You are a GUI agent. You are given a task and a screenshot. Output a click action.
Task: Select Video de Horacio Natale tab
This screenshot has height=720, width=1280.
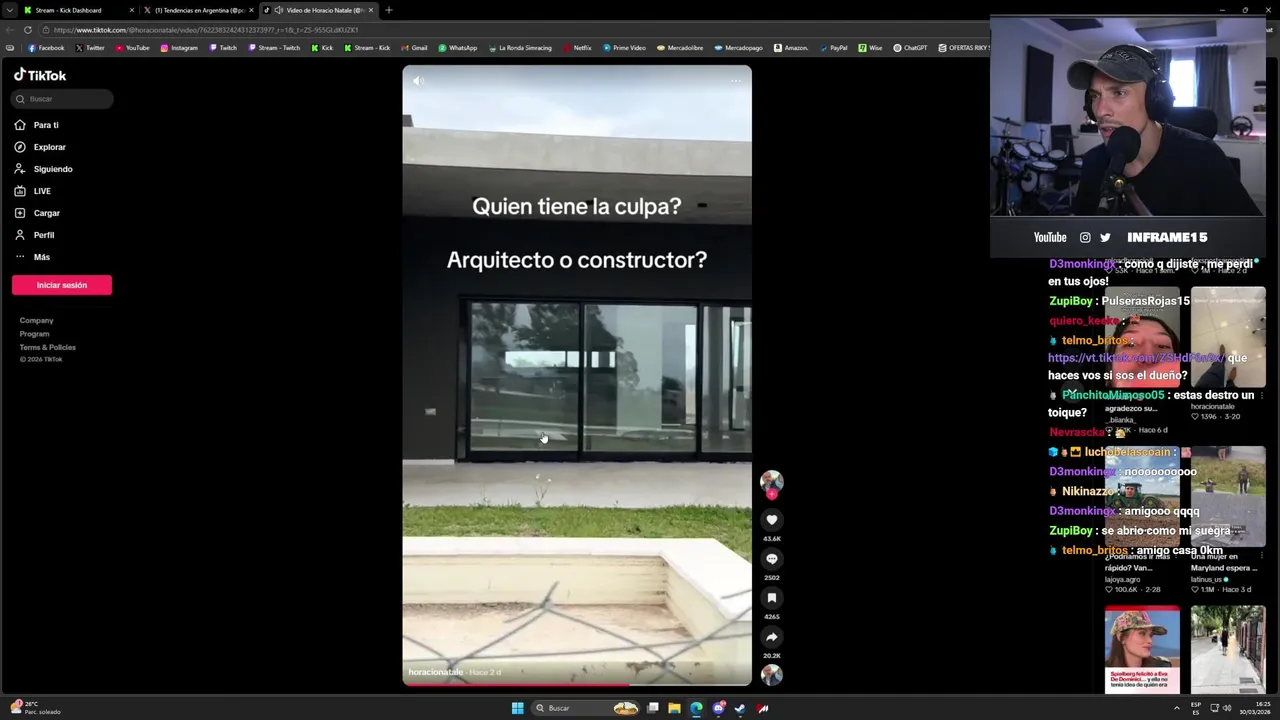click(318, 10)
